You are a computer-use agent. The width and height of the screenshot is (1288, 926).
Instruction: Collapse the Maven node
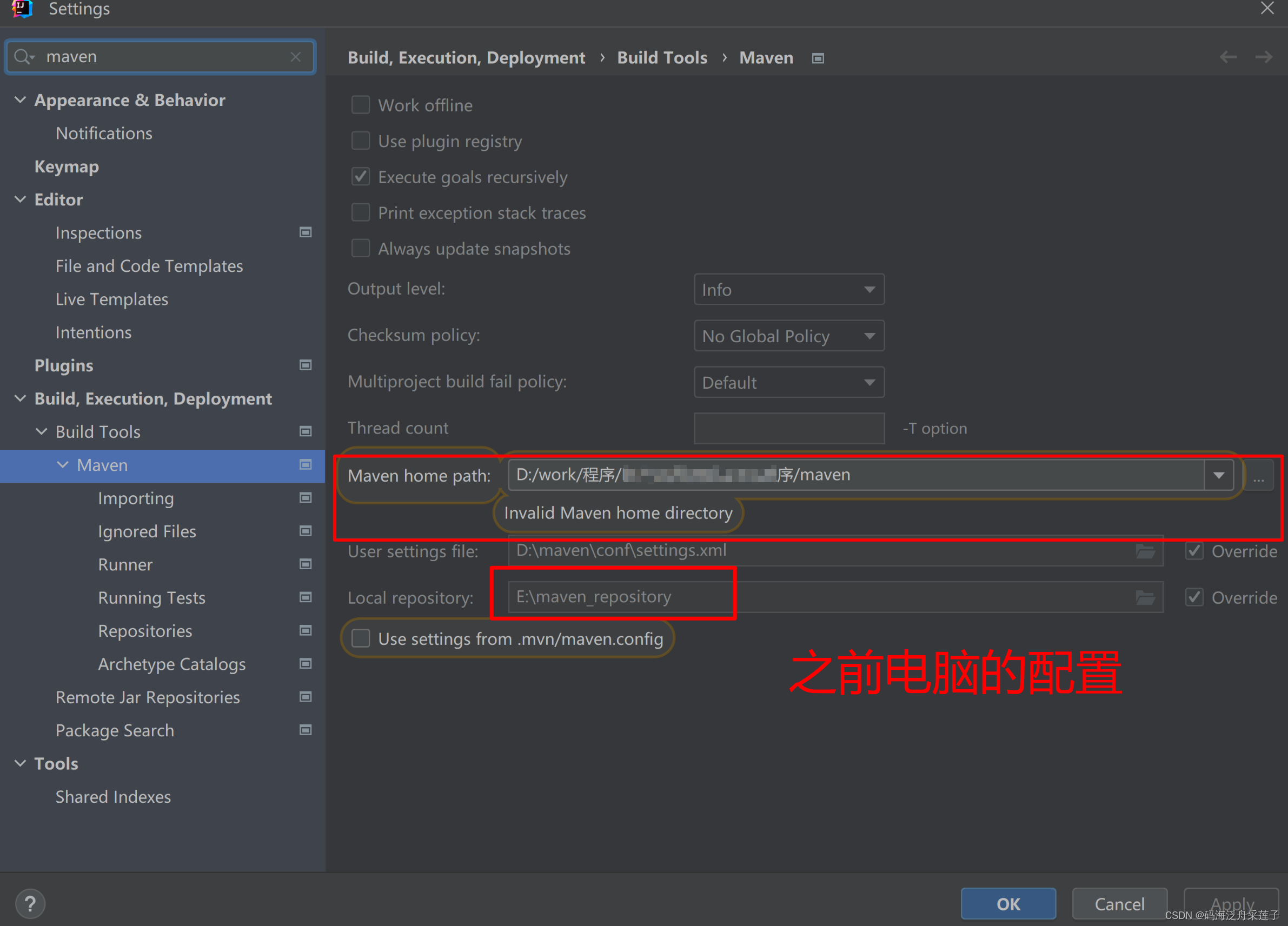(63, 464)
